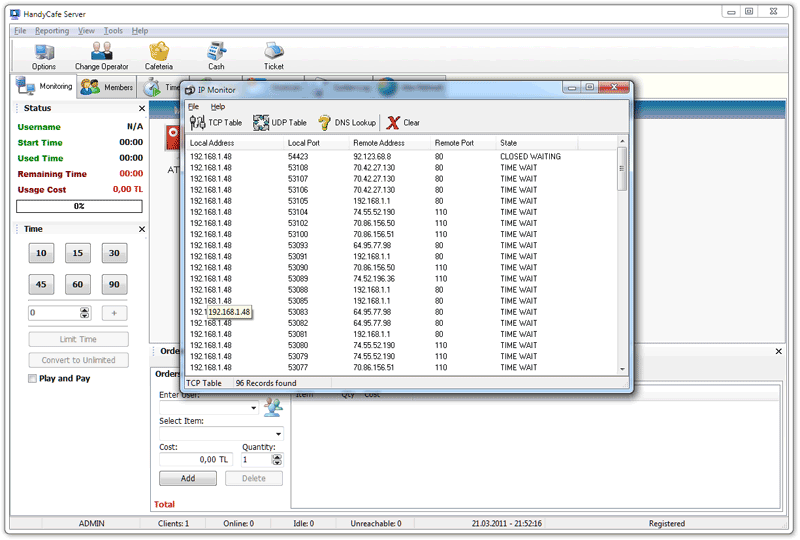Select the row with local port 53077
This screenshot has height=540, width=800.
pos(402,368)
